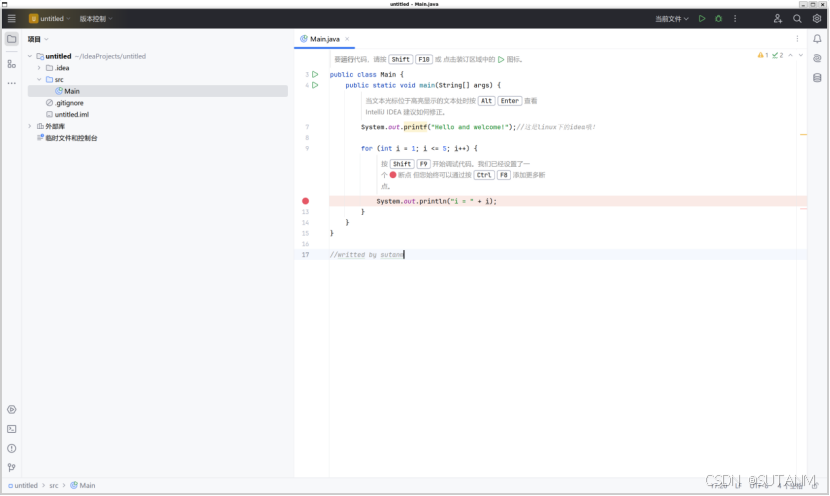The width and height of the screenshot is (830, 496).
Task: Open Terminal tool window
Action: [12, 429]
